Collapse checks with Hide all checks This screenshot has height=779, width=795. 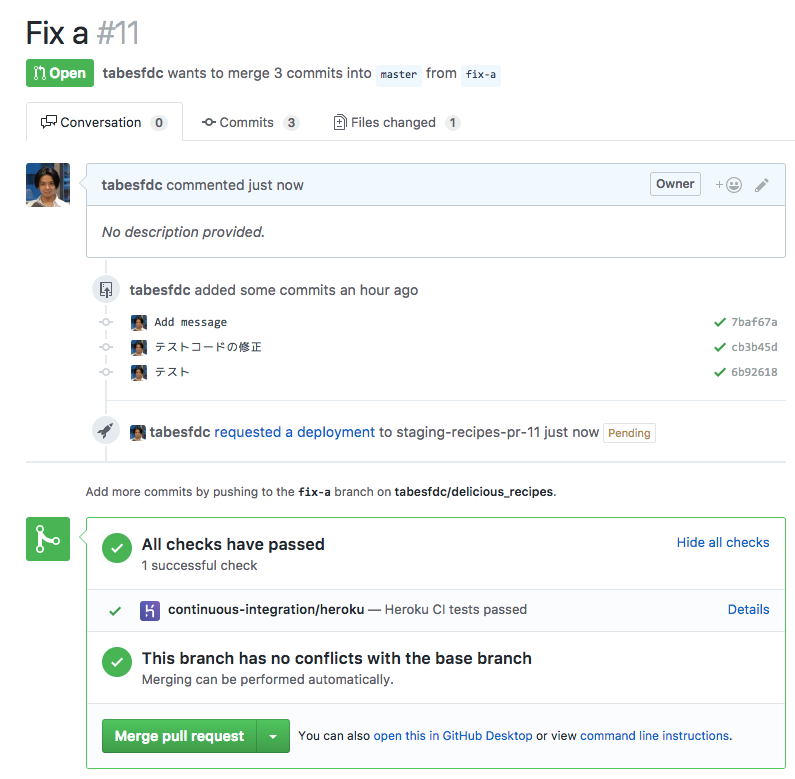click(723, 542)
